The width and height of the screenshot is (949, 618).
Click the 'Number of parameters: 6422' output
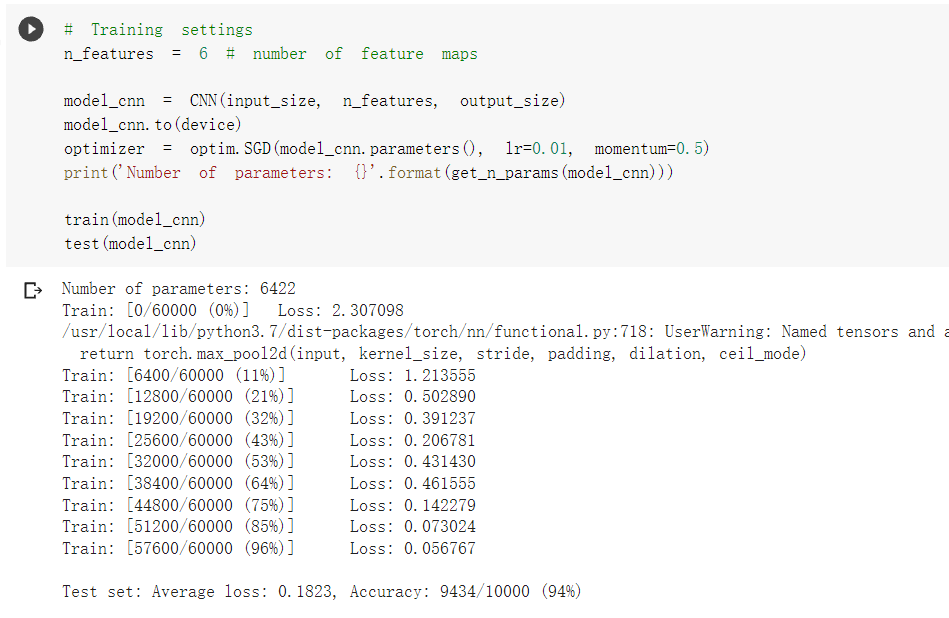pyautogui.click(x=178, y=289)
